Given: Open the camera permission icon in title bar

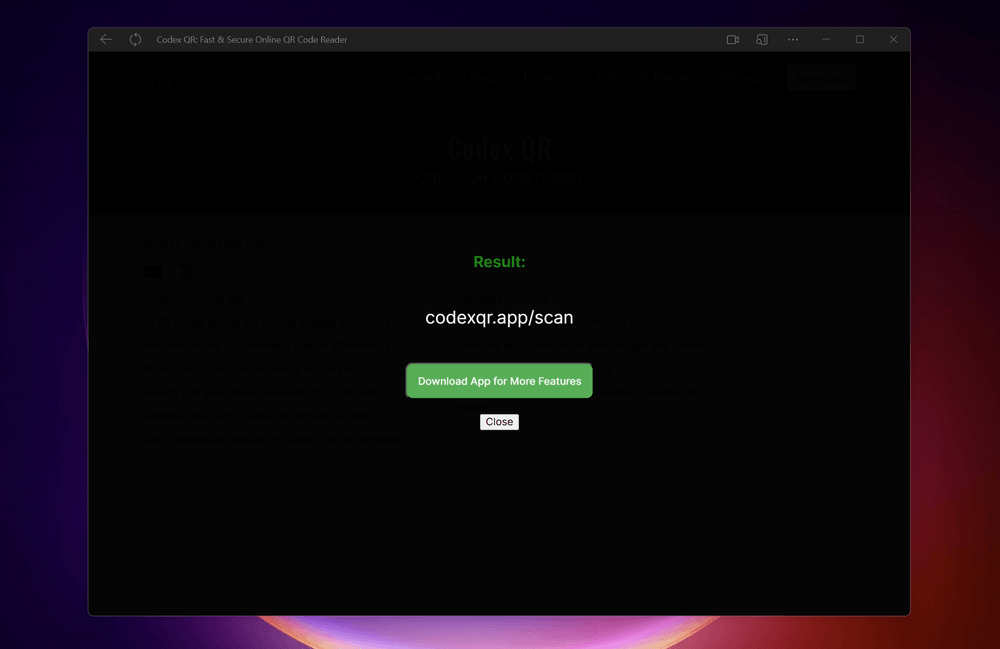Looking at the screenshot, I should coord(733,40).
